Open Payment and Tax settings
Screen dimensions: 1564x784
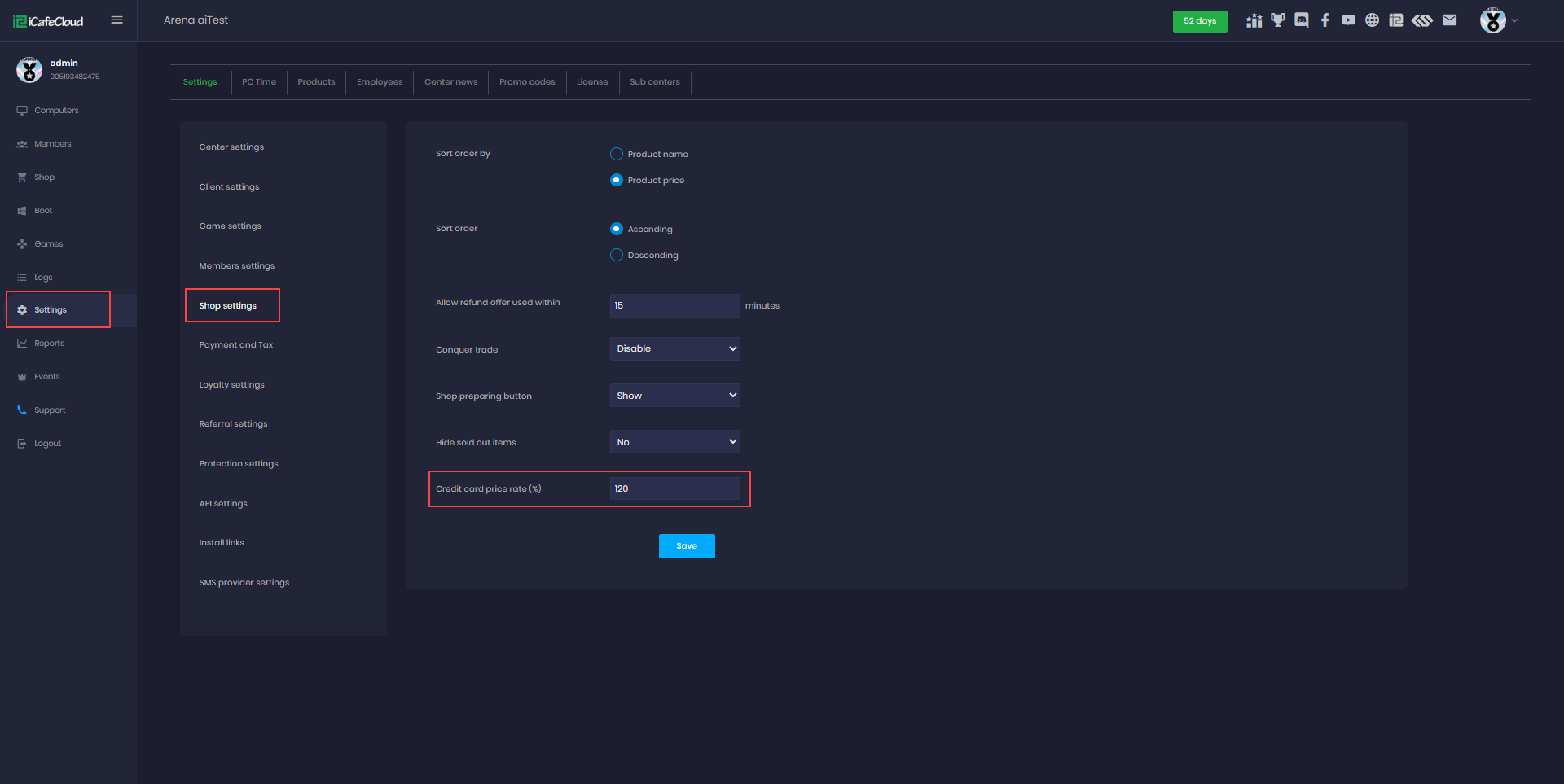pos(236,345)
